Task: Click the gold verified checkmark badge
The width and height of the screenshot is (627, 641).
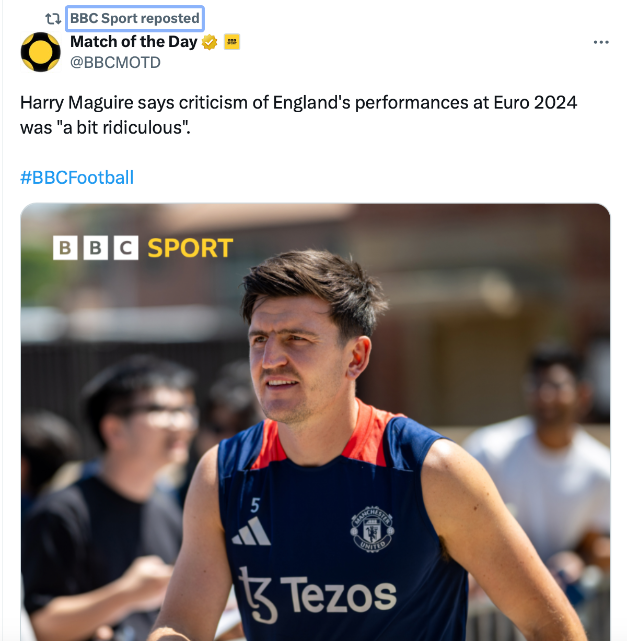Action: pos(210,42)
